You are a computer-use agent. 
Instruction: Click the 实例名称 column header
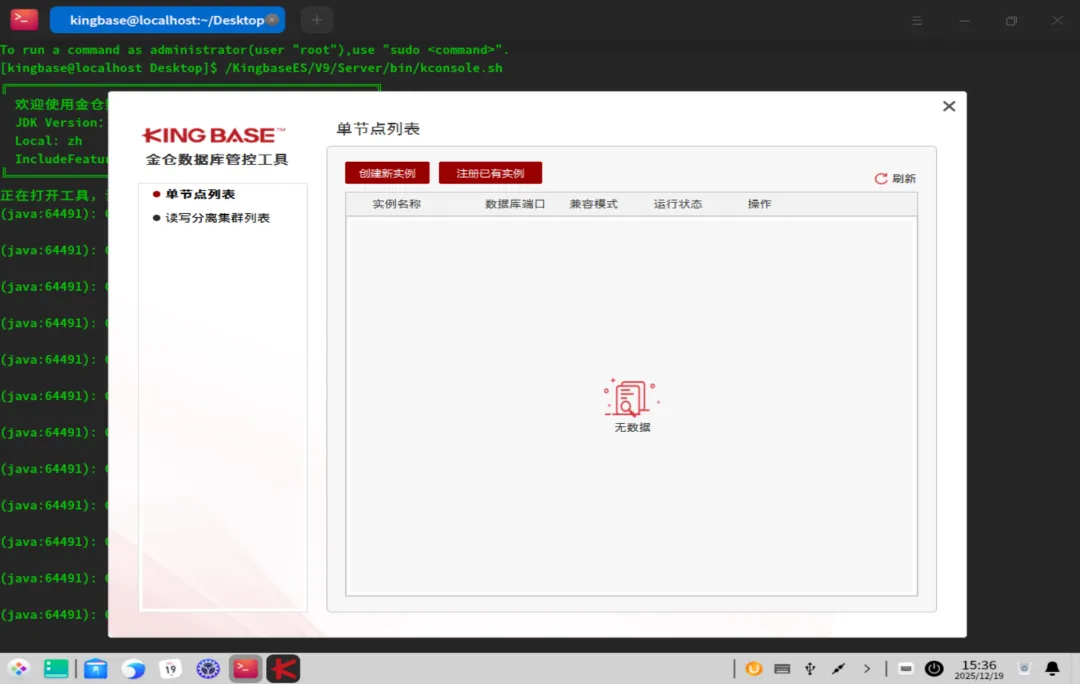coord(396,204)
